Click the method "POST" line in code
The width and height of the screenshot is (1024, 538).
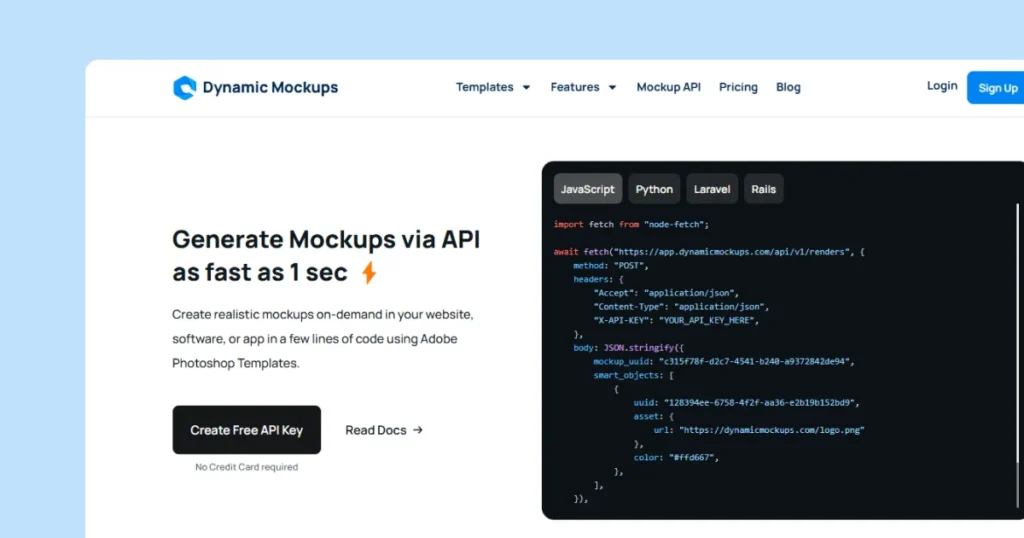pyautogui.click(x=611, y=265)
